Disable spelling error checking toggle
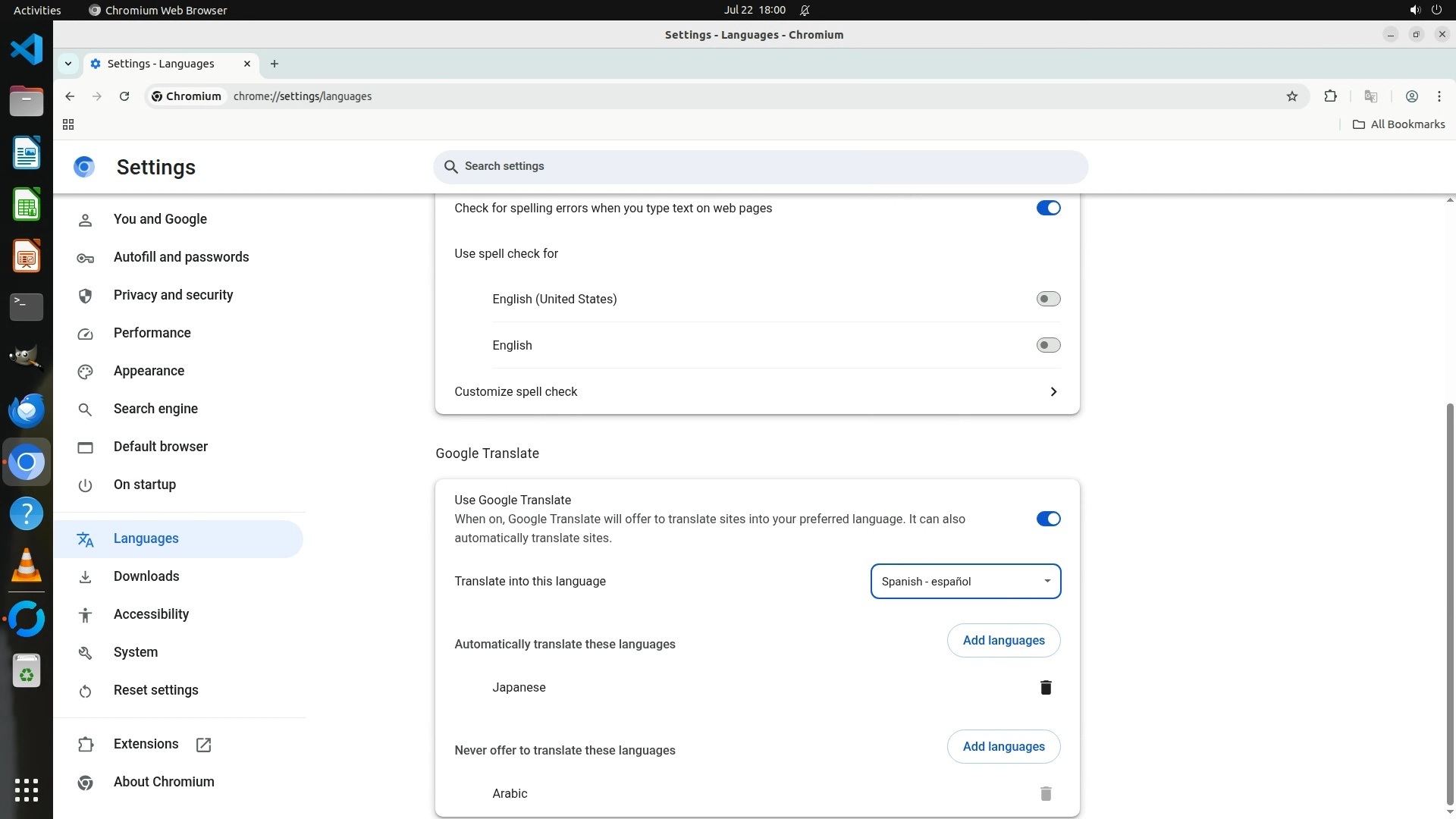Viewport: 1456px width, 819px height. [x=1048, y=208]
